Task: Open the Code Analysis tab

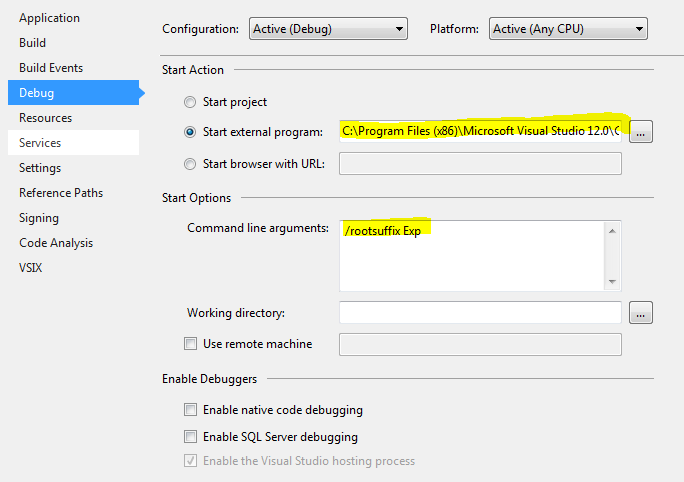Action: pos(56,243)
